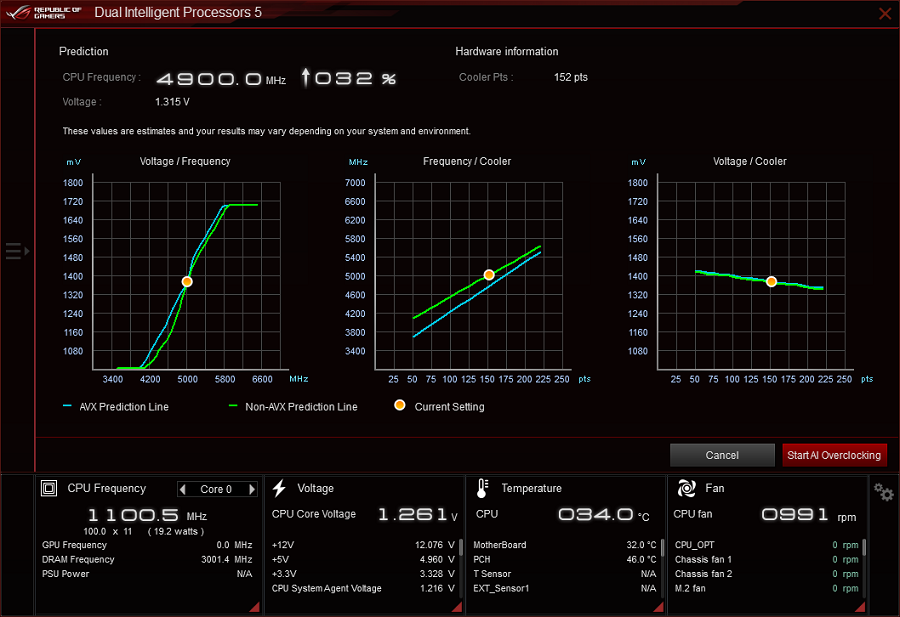Click the Cooler Pts label
The image size is (900, 617).
486,77
